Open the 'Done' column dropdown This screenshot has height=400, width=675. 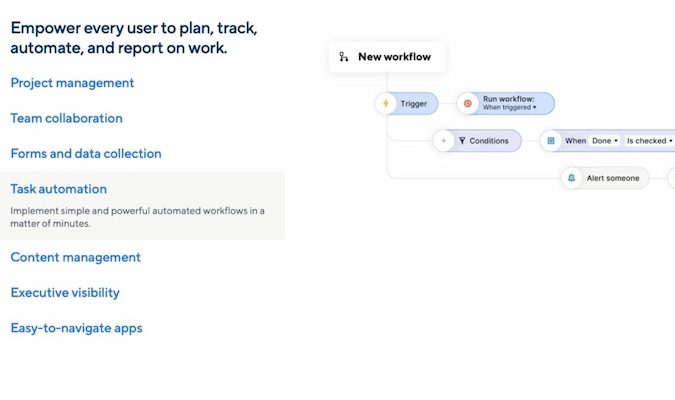(x=604, y=141)
